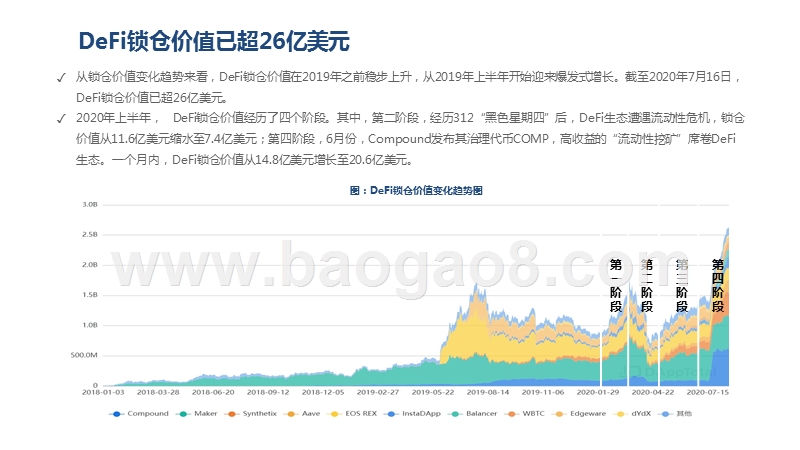This screenshot has width=800, height=450.
Task: Click the 2020-01-29 x-axis date
Action: coord(598,392)
